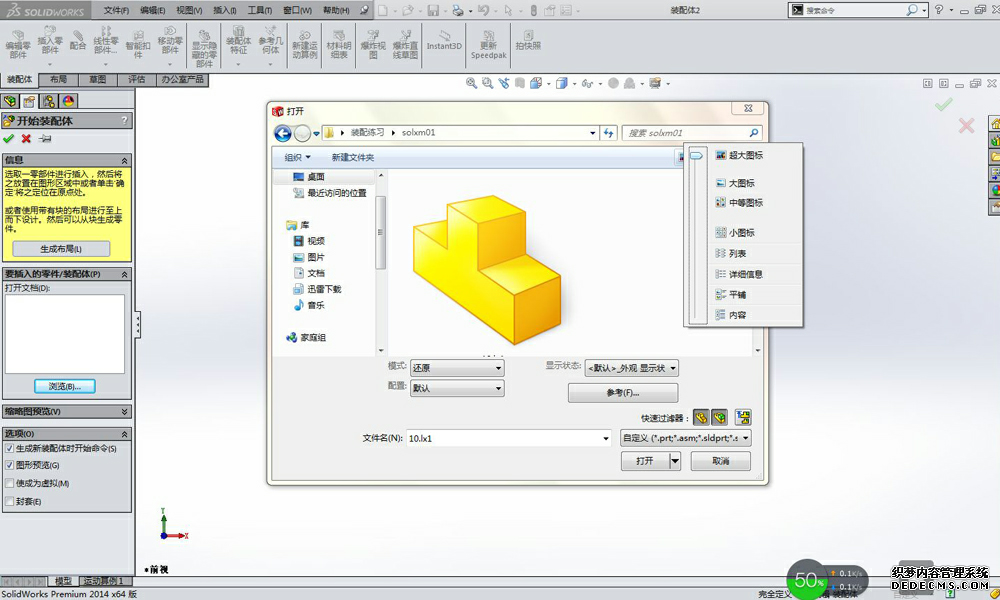The height and width of the screenshot is (600, 1000).
Task: Click the 生成布局(L) button
Action: click(61, 249)
